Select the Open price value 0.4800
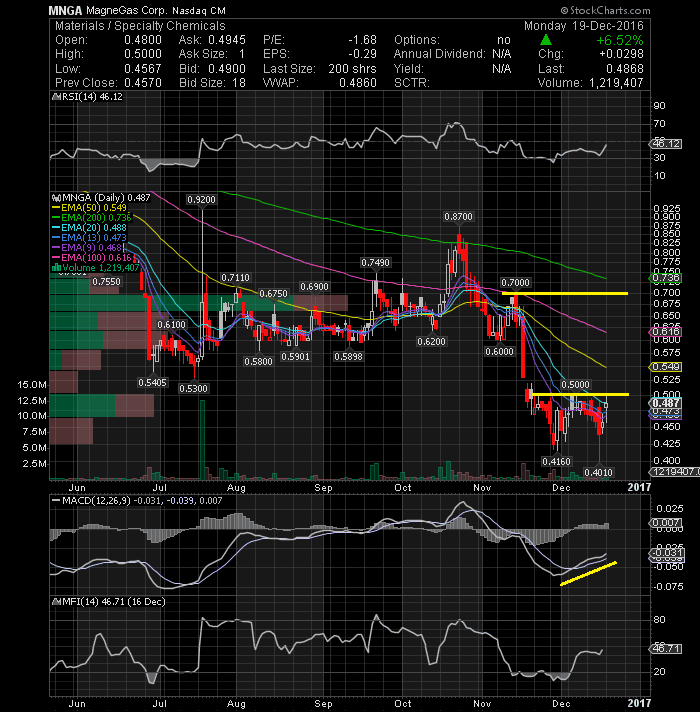Screen dimensions: 700x712 click(x=143, y=40)
